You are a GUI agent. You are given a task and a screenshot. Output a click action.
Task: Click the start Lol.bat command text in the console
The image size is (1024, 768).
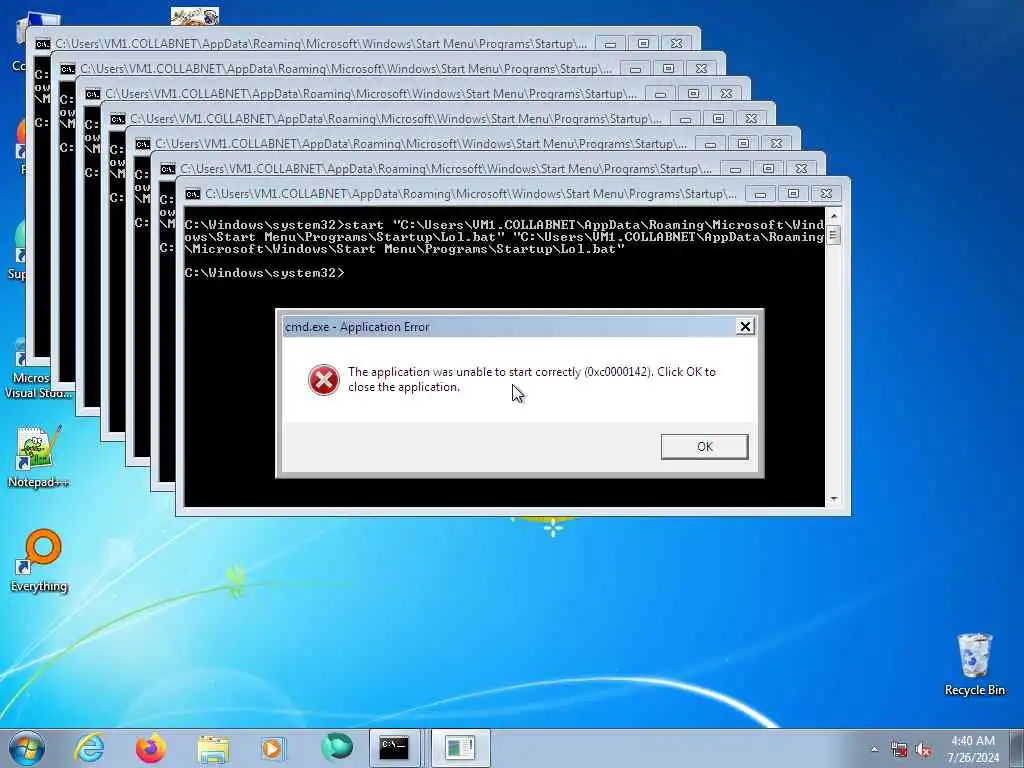point(504,236)
